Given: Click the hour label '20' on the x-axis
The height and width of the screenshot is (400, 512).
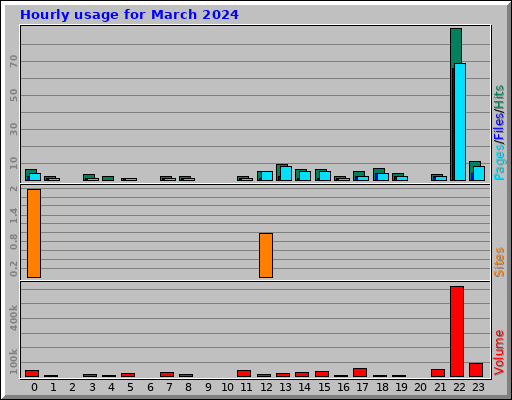Looking at the screenshot, I should click(x=420, y=387).
